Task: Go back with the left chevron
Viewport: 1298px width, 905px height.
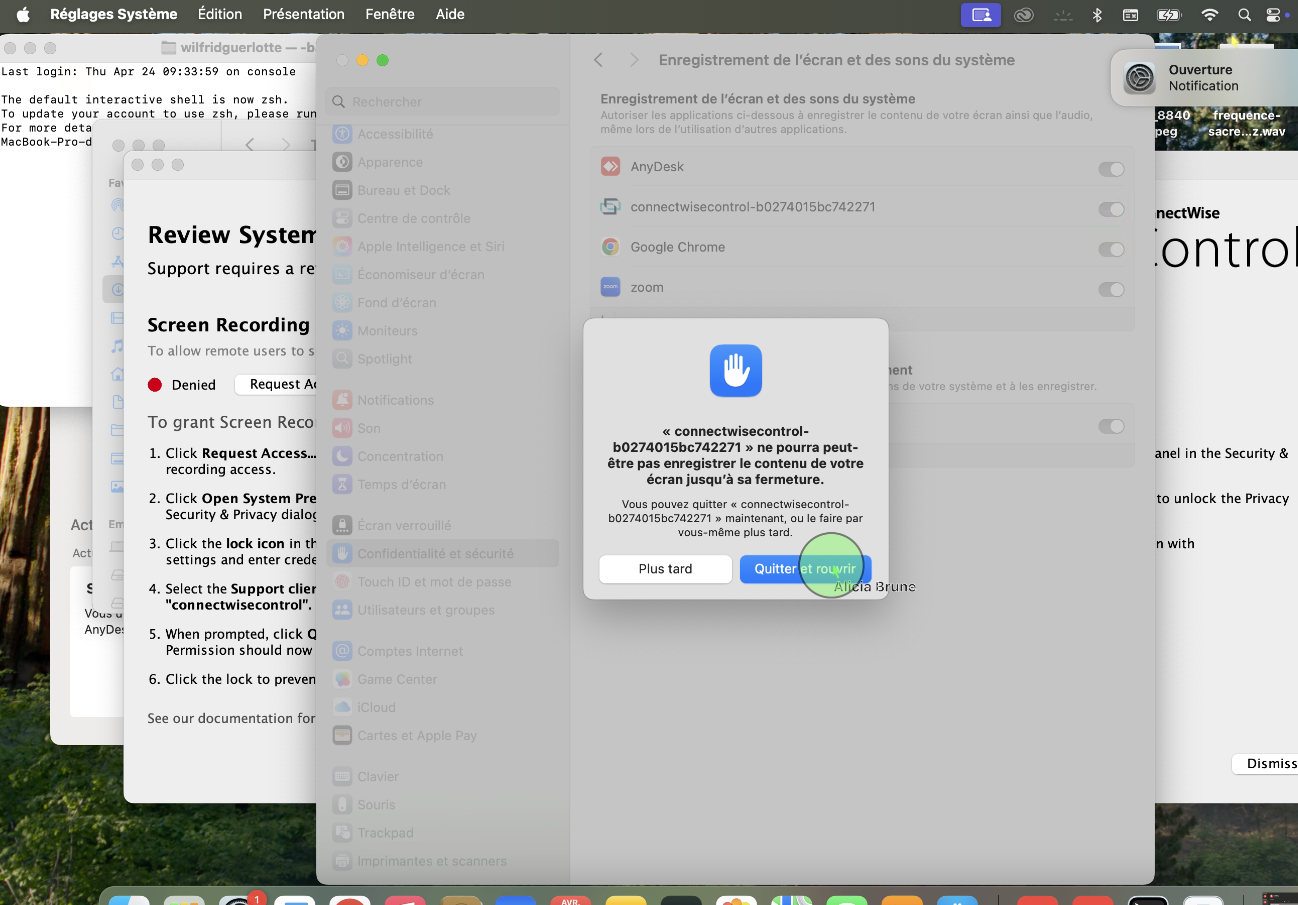Action: coord(598,60)
